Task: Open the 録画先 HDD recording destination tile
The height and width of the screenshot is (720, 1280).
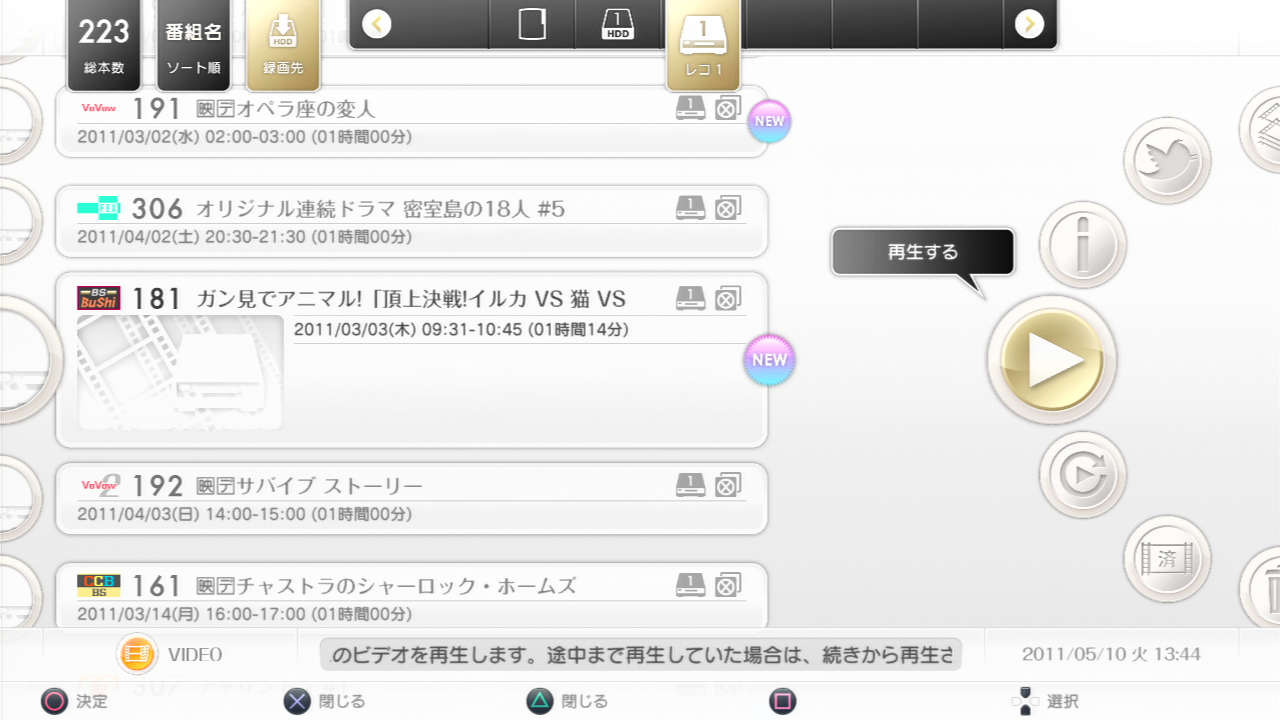Action: (283, 45)
